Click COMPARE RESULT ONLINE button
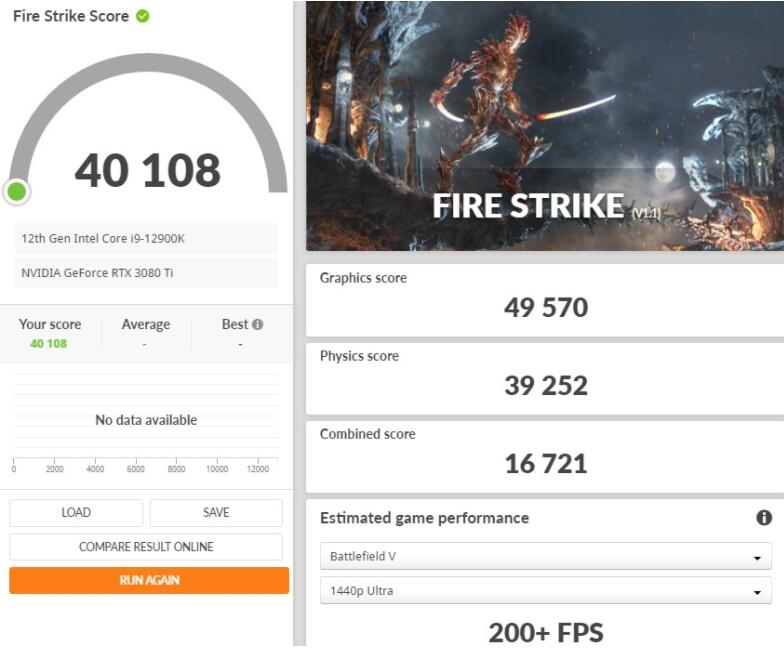 pyautogui.click(x=146, y=547)
